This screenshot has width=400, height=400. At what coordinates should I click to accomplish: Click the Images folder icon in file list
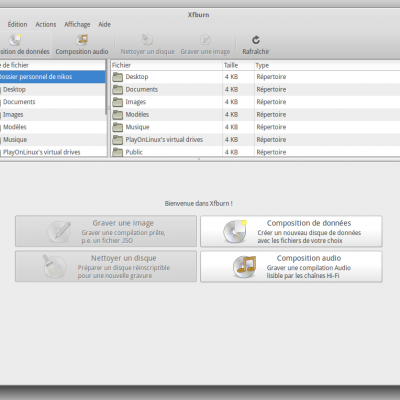pos(117,102)
